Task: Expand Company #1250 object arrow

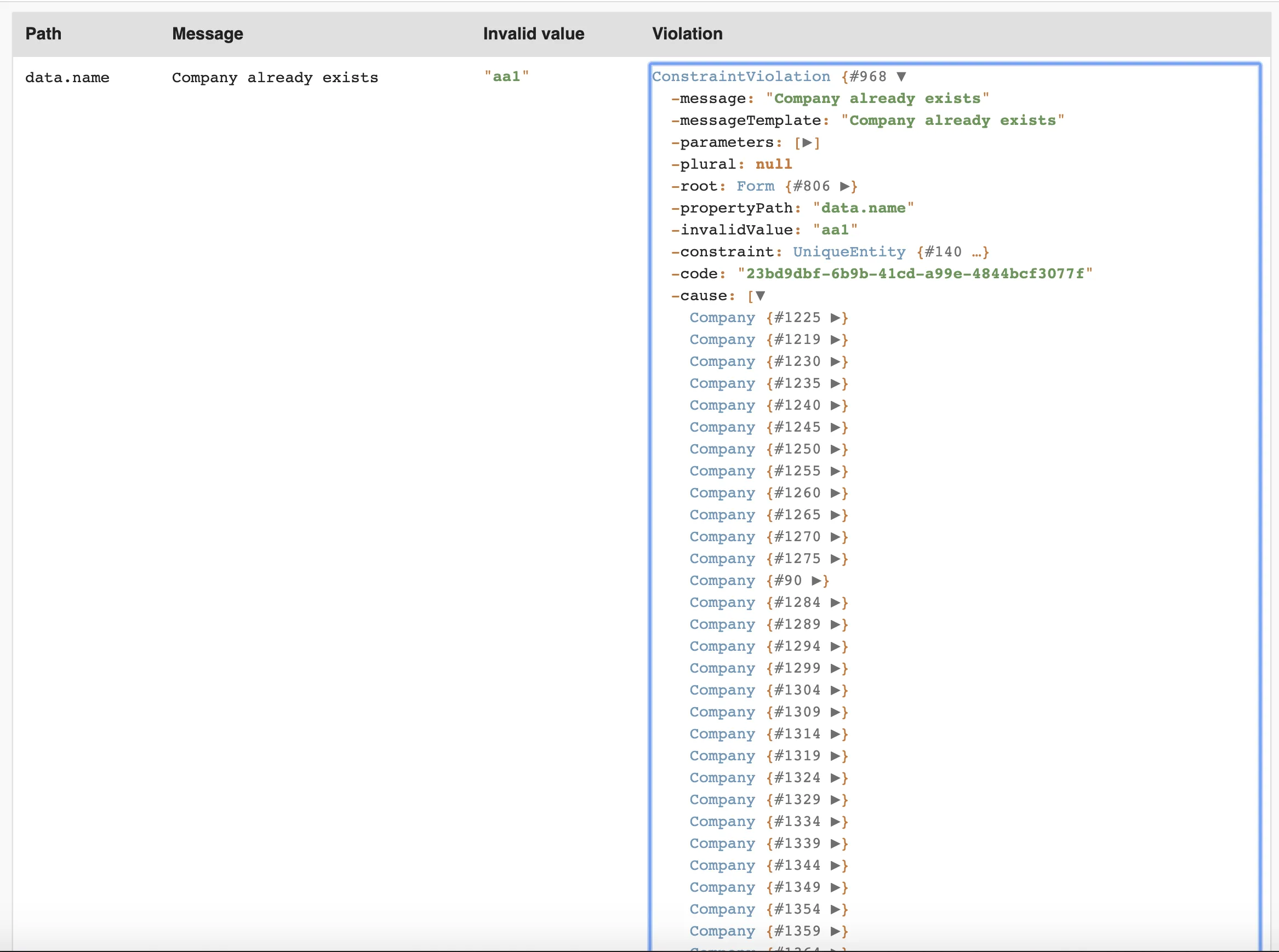Action: click(x=835, y=449)
